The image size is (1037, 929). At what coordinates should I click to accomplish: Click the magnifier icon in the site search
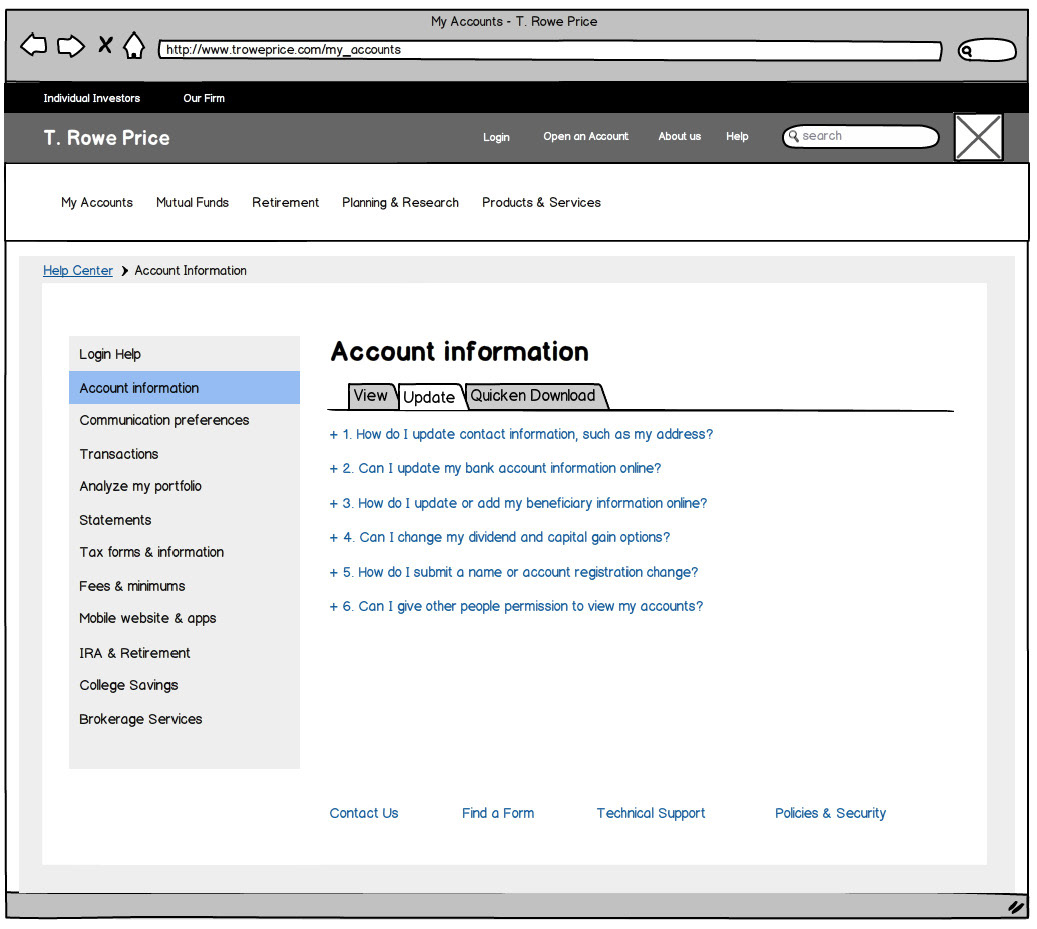(x=794, y=136)
